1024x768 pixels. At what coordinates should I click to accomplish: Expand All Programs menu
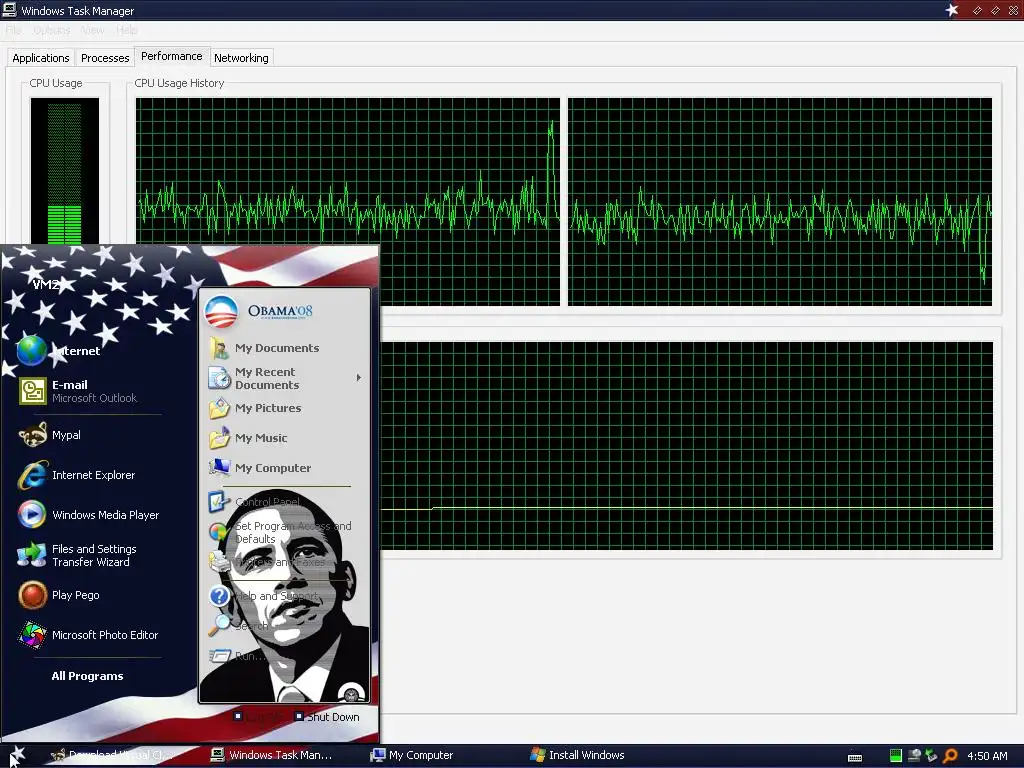(x=88, y=676)
